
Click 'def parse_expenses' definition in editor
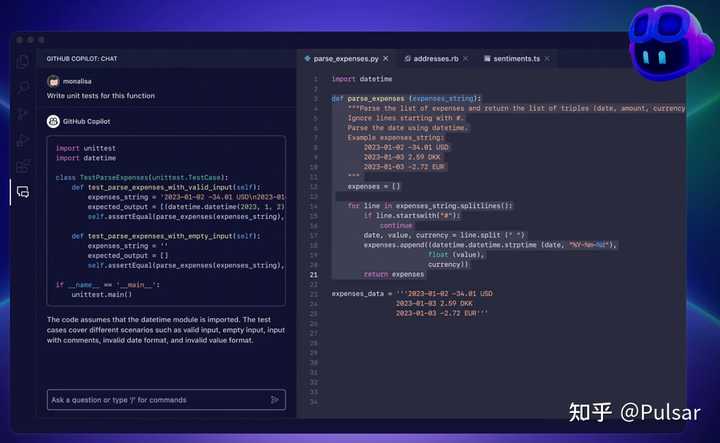[406, 98]
